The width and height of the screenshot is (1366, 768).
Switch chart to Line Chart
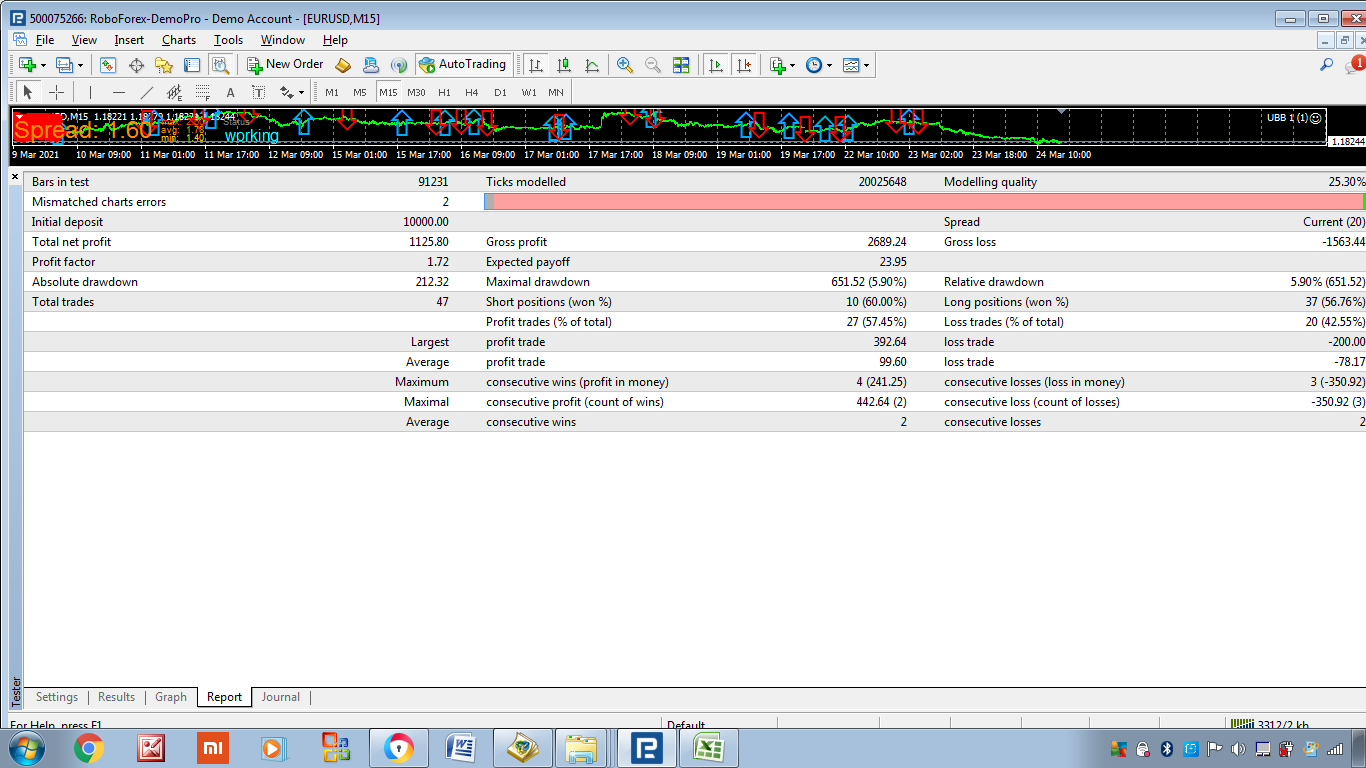[x=592, y=65]
